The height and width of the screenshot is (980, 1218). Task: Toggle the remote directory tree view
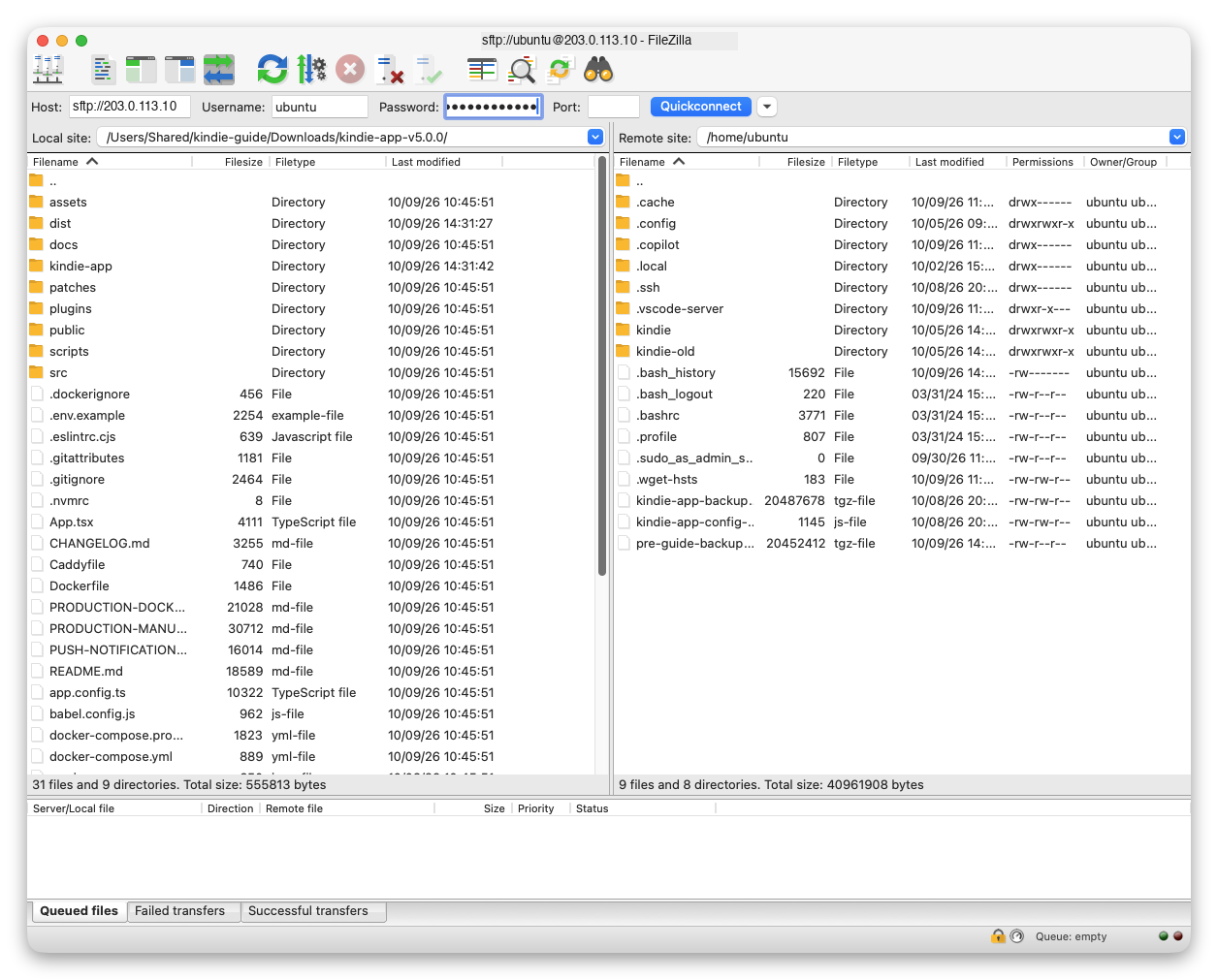(179, 70)
